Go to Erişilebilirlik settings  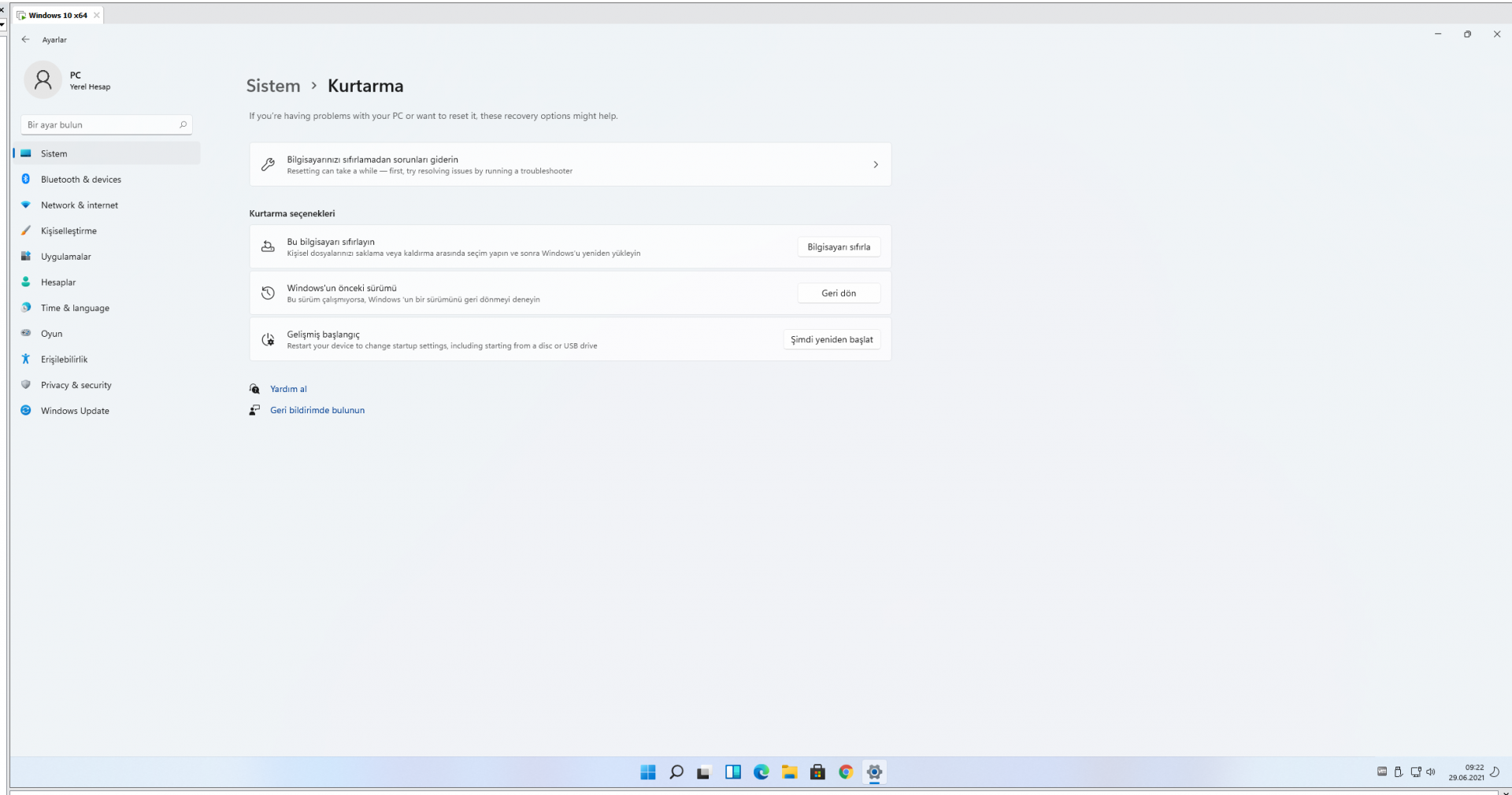[x=106, y=359]
